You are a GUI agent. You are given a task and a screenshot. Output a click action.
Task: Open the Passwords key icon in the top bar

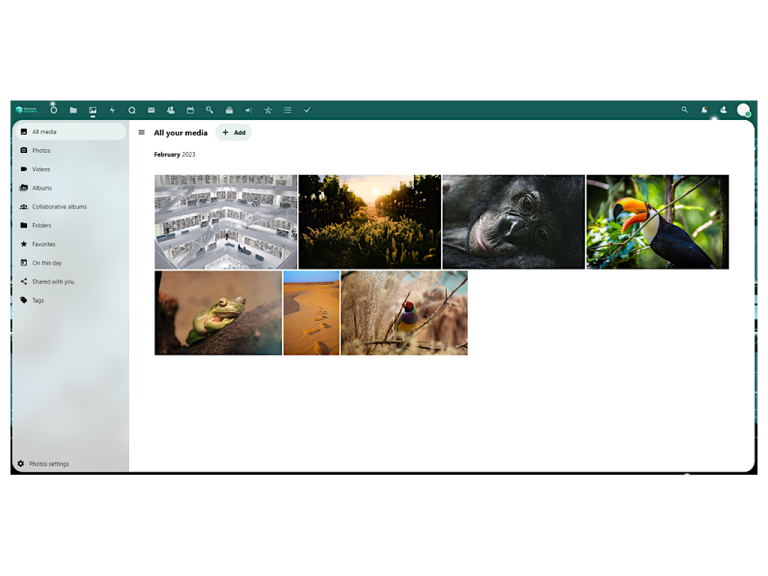(210, 110)
